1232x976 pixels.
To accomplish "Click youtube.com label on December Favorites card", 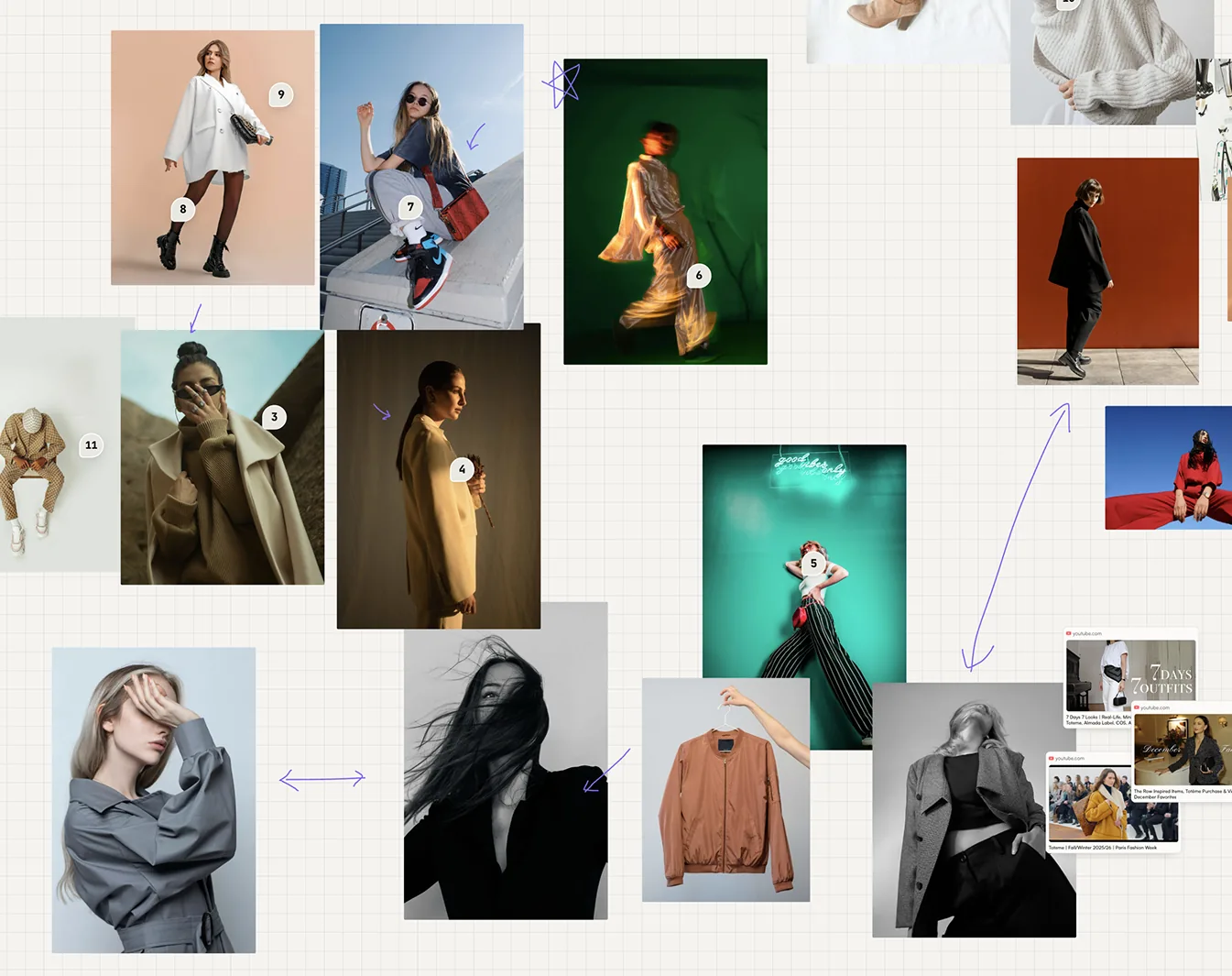I will tap(1155, 707).
